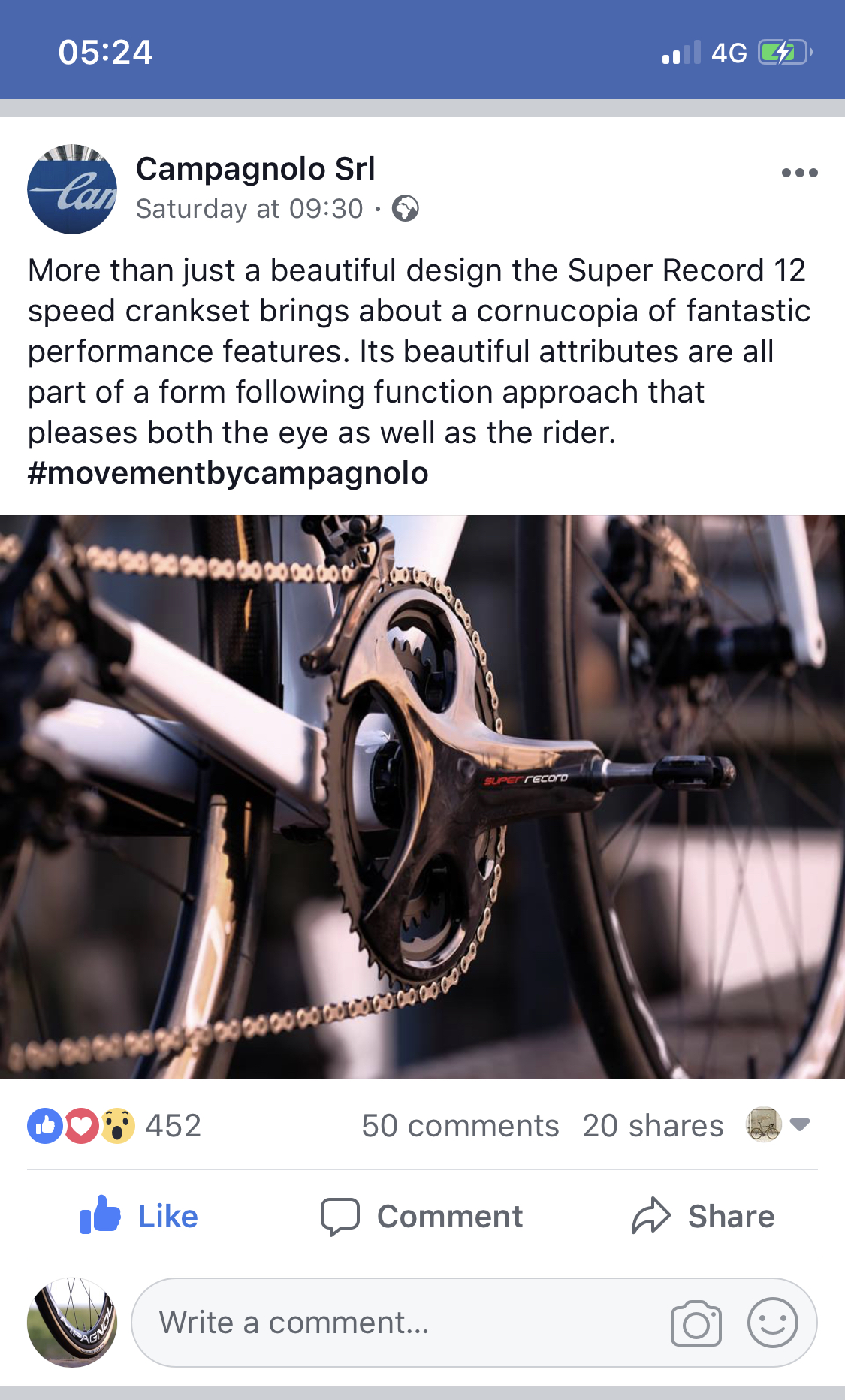Tap the page avatar identity selector
The width and height of the screenshot is (845, 1400).
pyautogui.click(x=763, y=1124)
